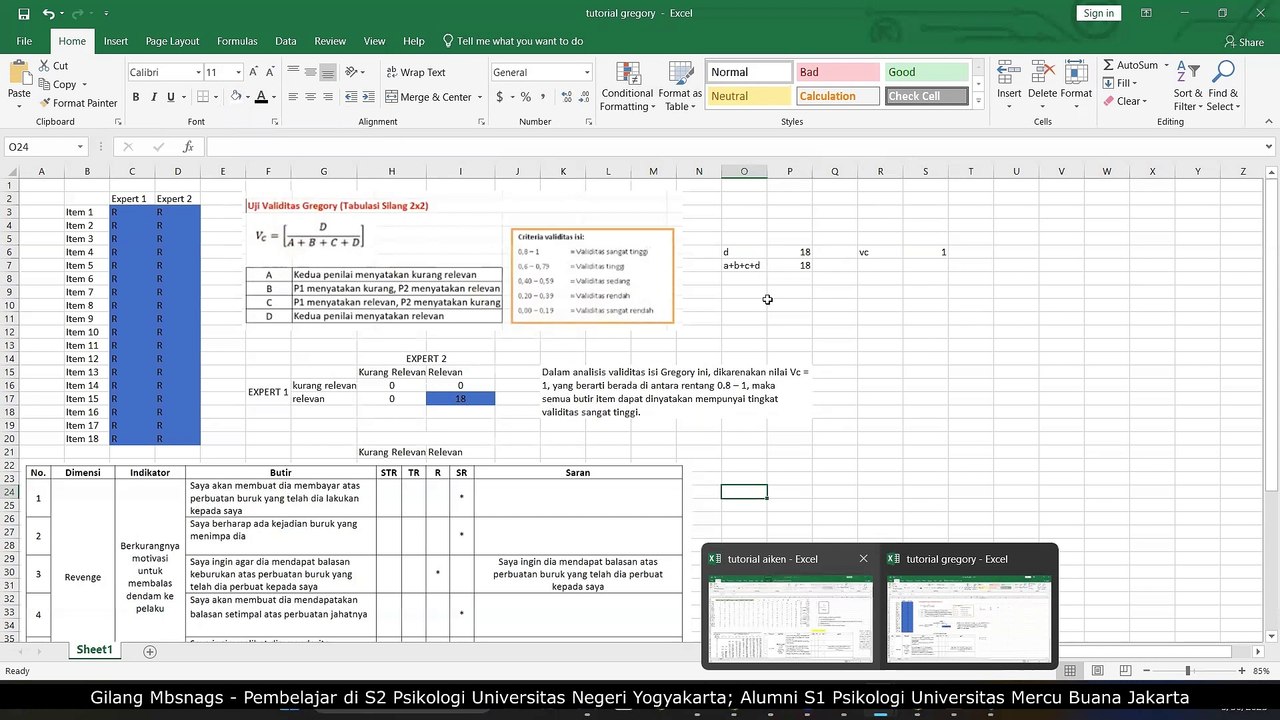Select the Format Painter tool
The width and height of the screenshot is (1280, 720).
point(78,103)
